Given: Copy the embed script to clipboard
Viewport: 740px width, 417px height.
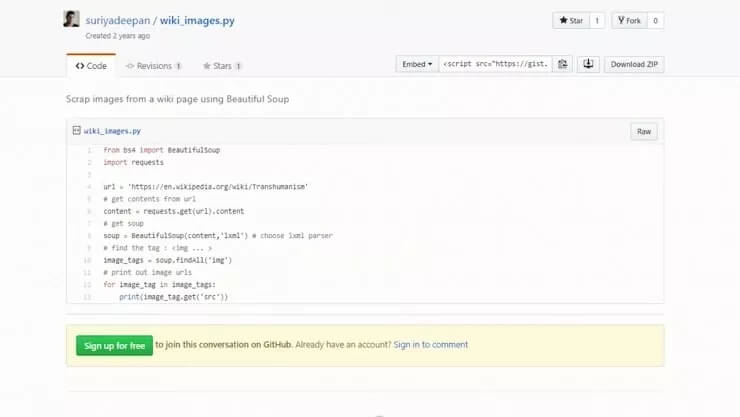Looking at the screenshot, I should pos(563,65).
